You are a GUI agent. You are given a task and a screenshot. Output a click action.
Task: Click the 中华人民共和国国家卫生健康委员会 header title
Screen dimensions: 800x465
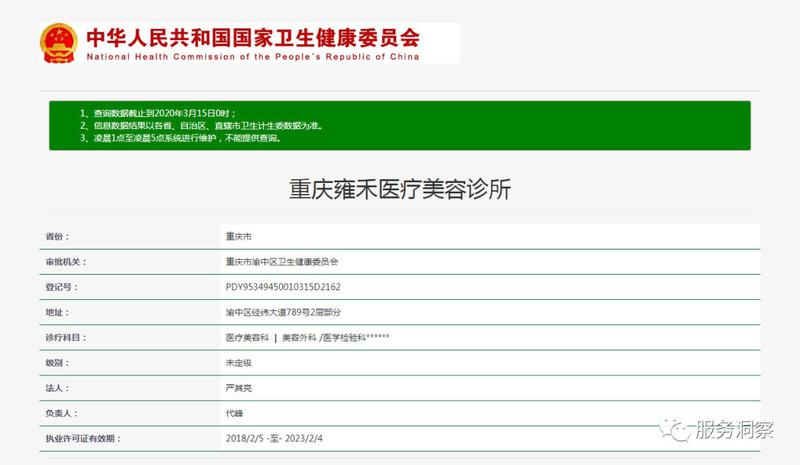pyautogui.click(x=253, y=37)
